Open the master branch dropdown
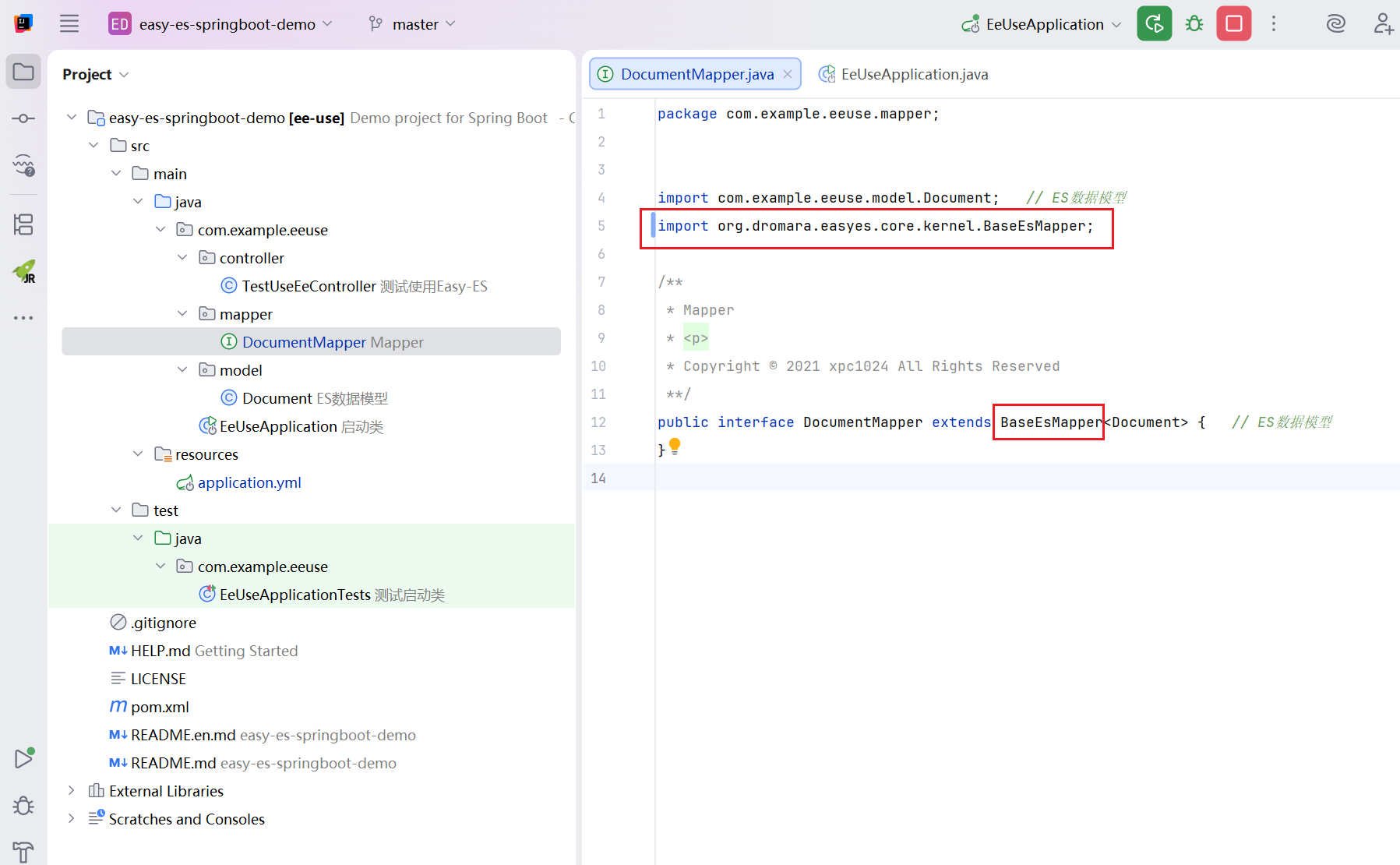The width and height of the screenshot is (1400, 865). pos(412,24)
